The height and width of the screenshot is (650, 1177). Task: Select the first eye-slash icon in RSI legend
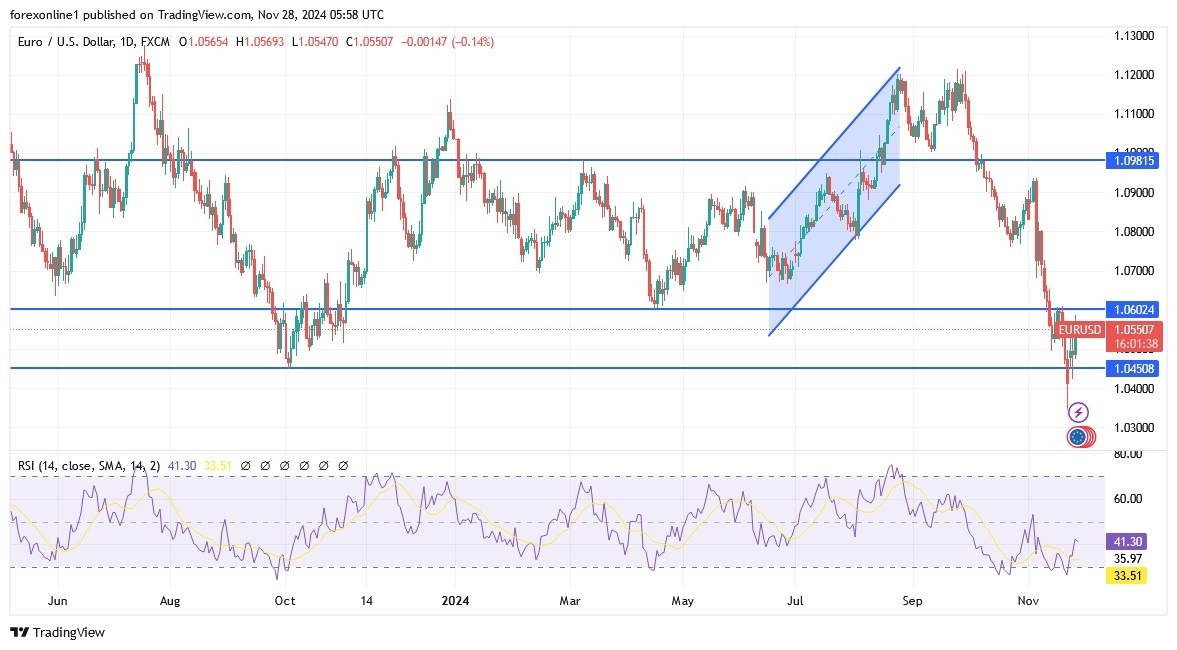(247, 465)
